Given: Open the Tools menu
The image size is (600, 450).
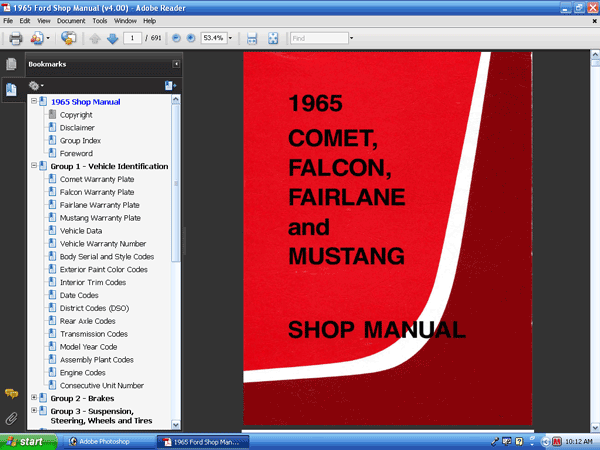Looking at the screenshot, I should pos(99,21).
